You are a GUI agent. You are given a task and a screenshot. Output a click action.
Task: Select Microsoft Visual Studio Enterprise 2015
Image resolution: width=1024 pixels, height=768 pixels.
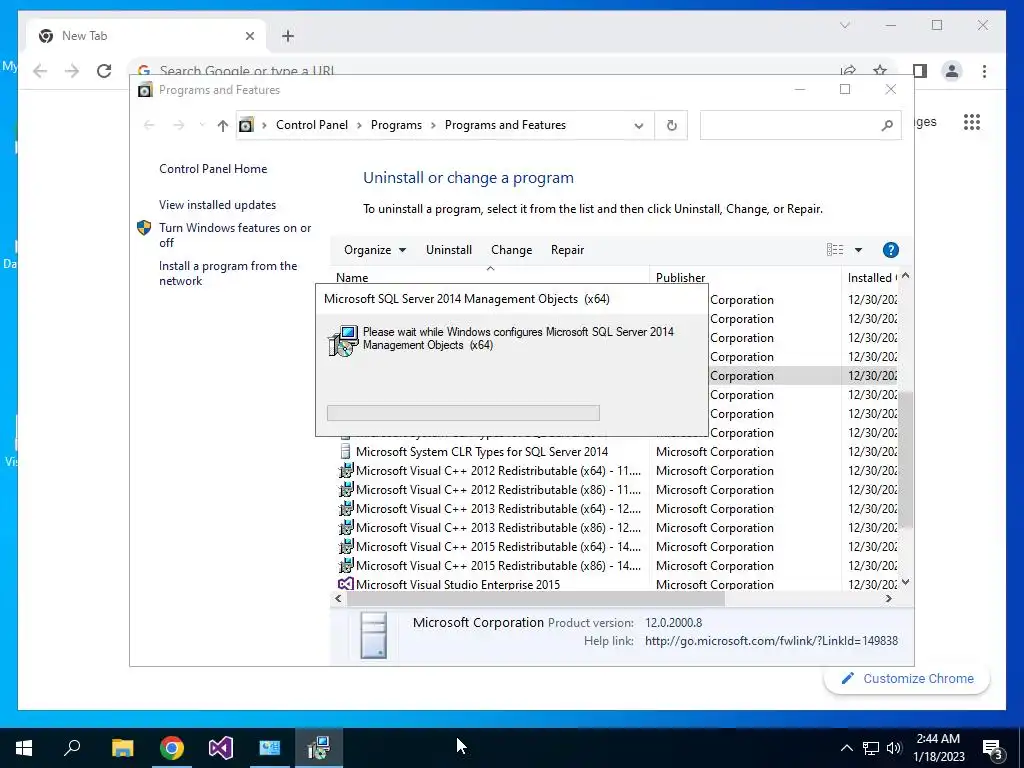(457, 584)
